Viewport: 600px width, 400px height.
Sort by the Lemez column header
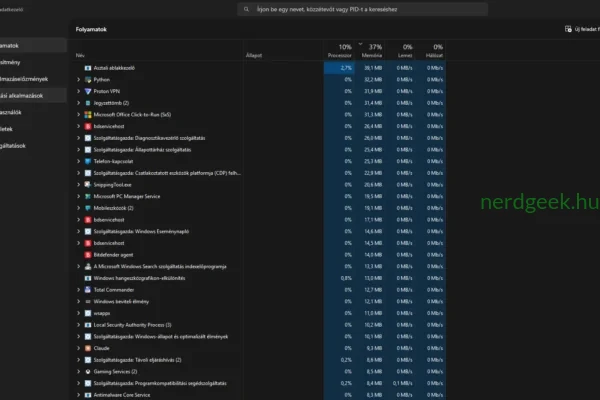click(x=400, y=51)
